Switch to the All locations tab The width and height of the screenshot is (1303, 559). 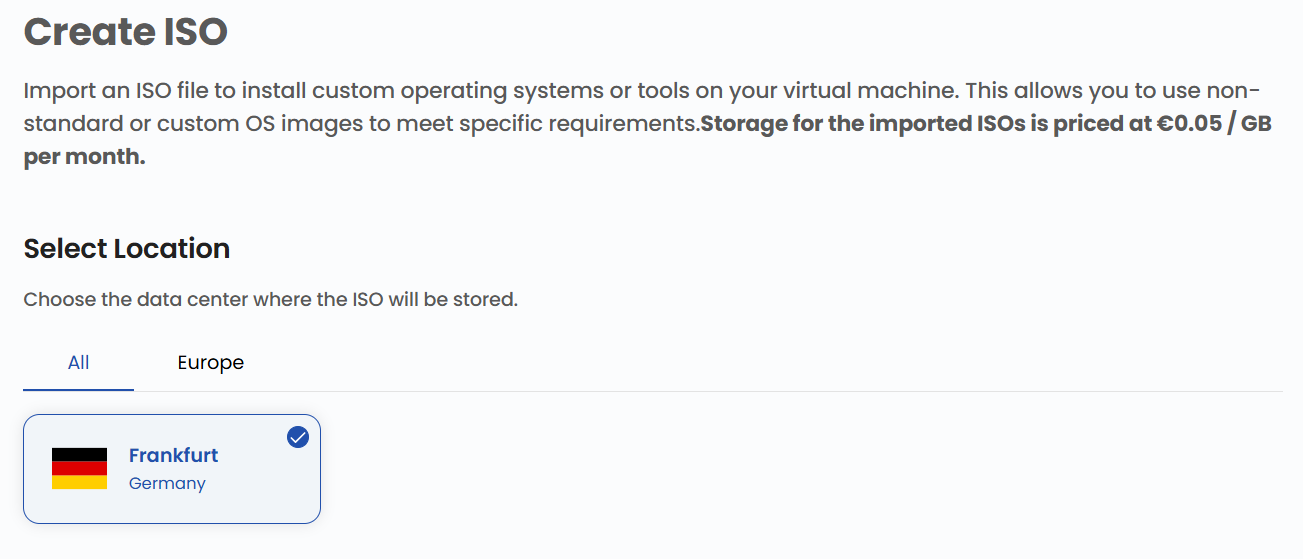coord(79,363)
